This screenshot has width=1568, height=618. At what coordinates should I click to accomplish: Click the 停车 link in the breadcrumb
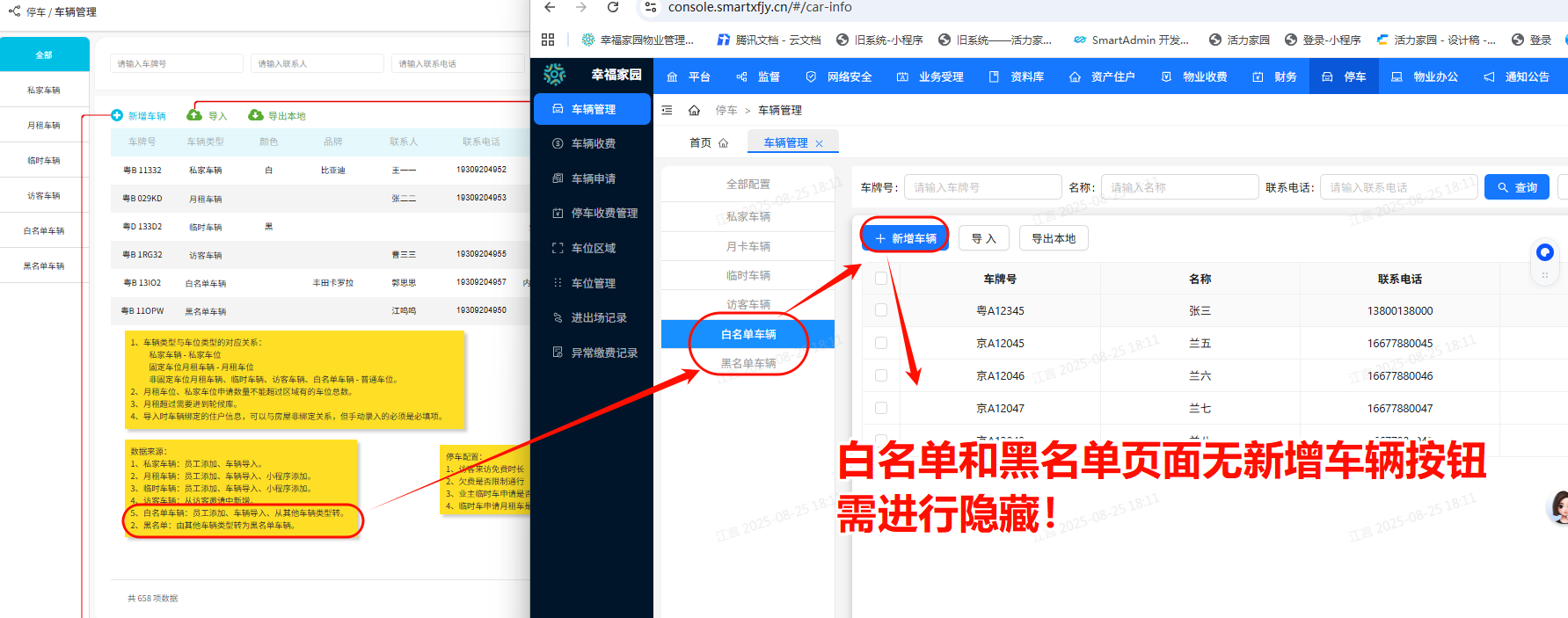[726, 110]
